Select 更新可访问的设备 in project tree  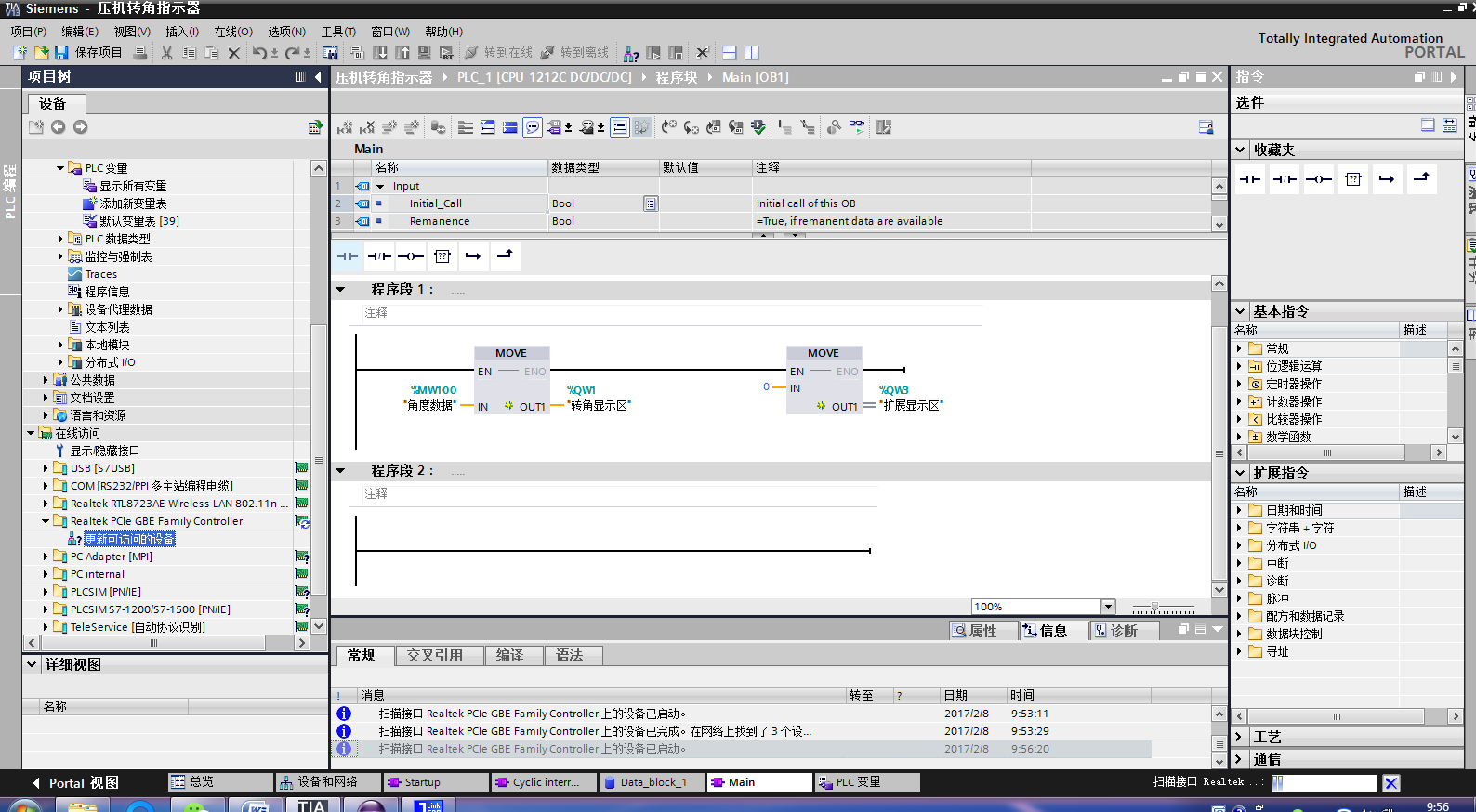(129, 540)
